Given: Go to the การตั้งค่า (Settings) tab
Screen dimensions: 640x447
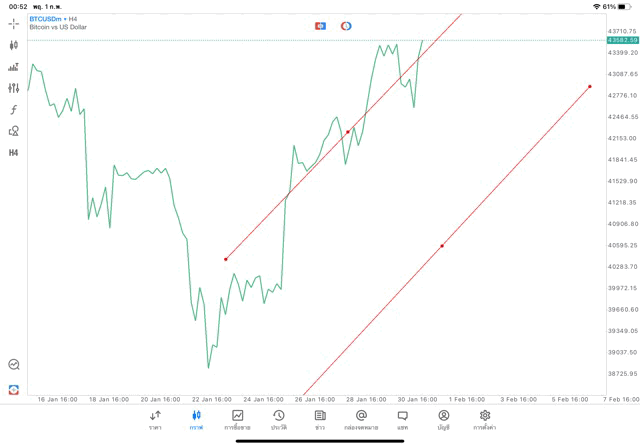Looking at the screenshot, I should tap(485, 419).
